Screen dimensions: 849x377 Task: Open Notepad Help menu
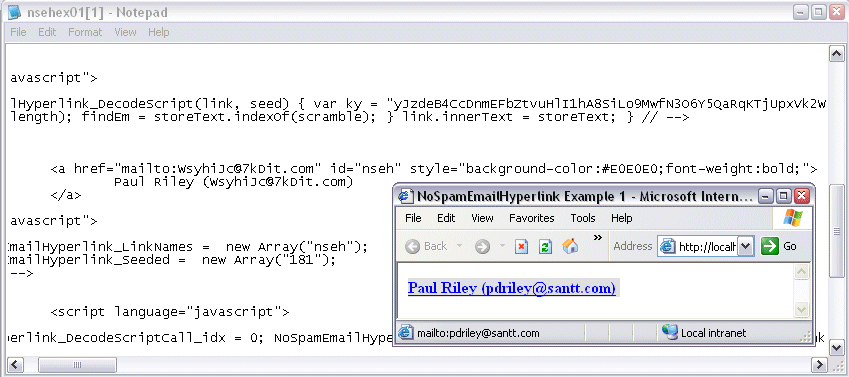coord(159,32)
